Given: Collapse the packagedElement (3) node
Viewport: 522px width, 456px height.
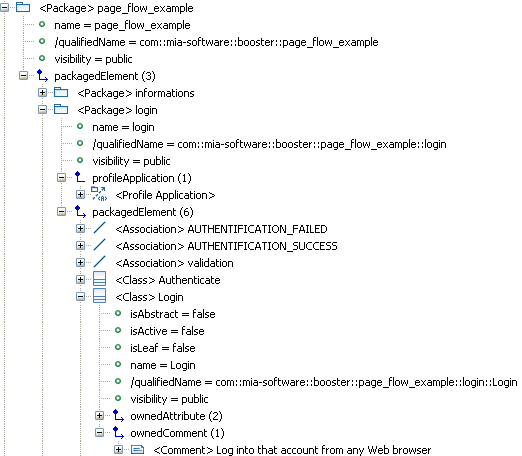Looking at the screenshot, I should click(23, 75).
